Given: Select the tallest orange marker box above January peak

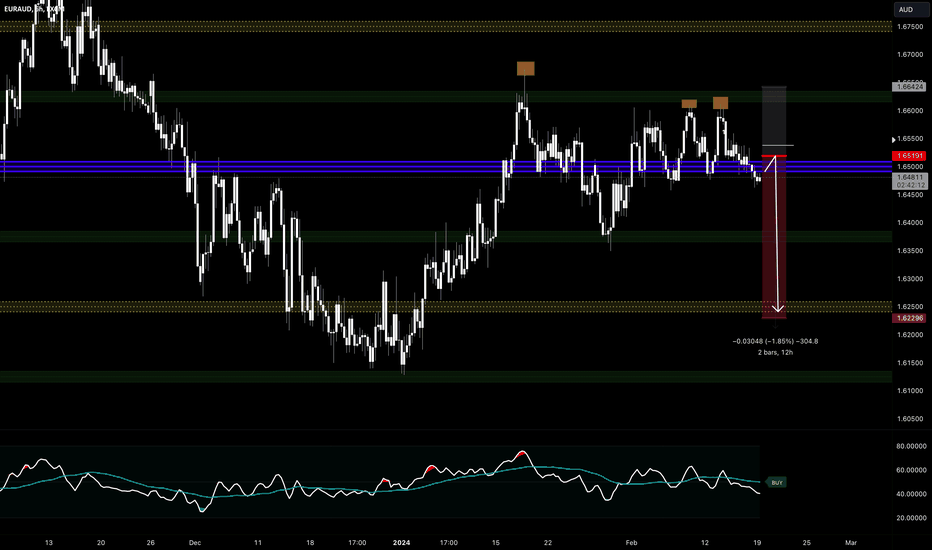Looking at the screenshot, I should click(525, 68).
